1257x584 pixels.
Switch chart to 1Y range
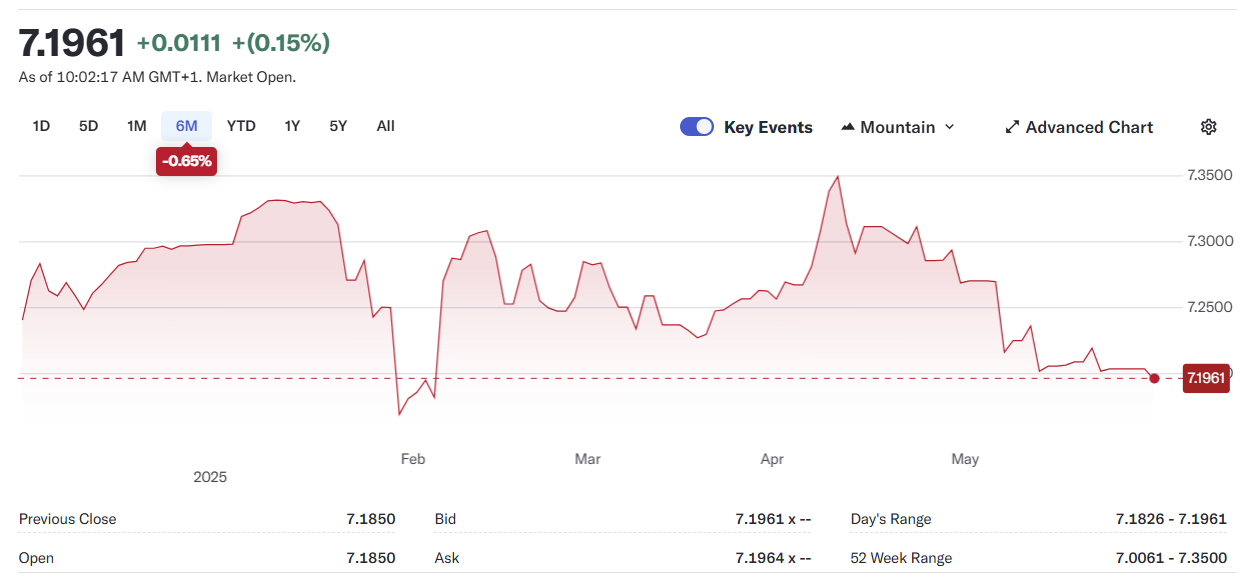coord(292,126)
